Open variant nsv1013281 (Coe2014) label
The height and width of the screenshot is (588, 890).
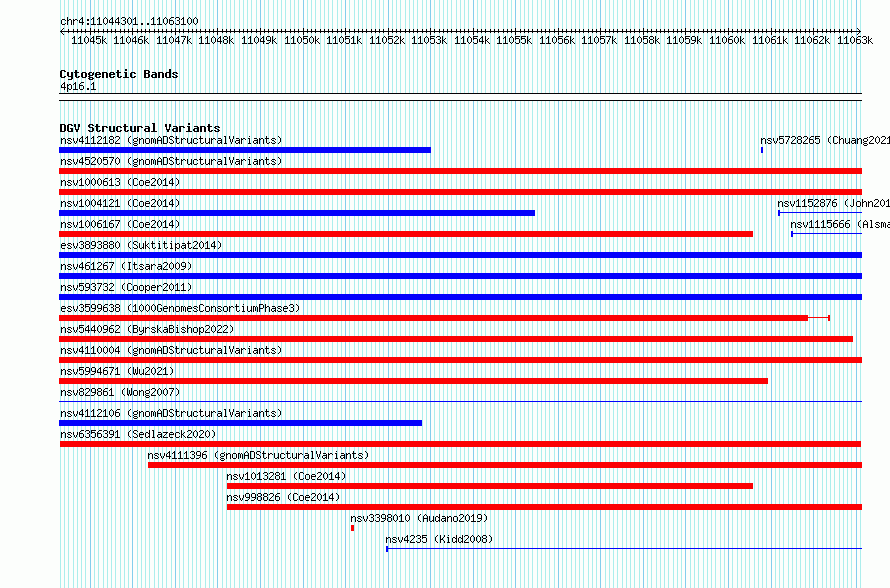[286, 476]
